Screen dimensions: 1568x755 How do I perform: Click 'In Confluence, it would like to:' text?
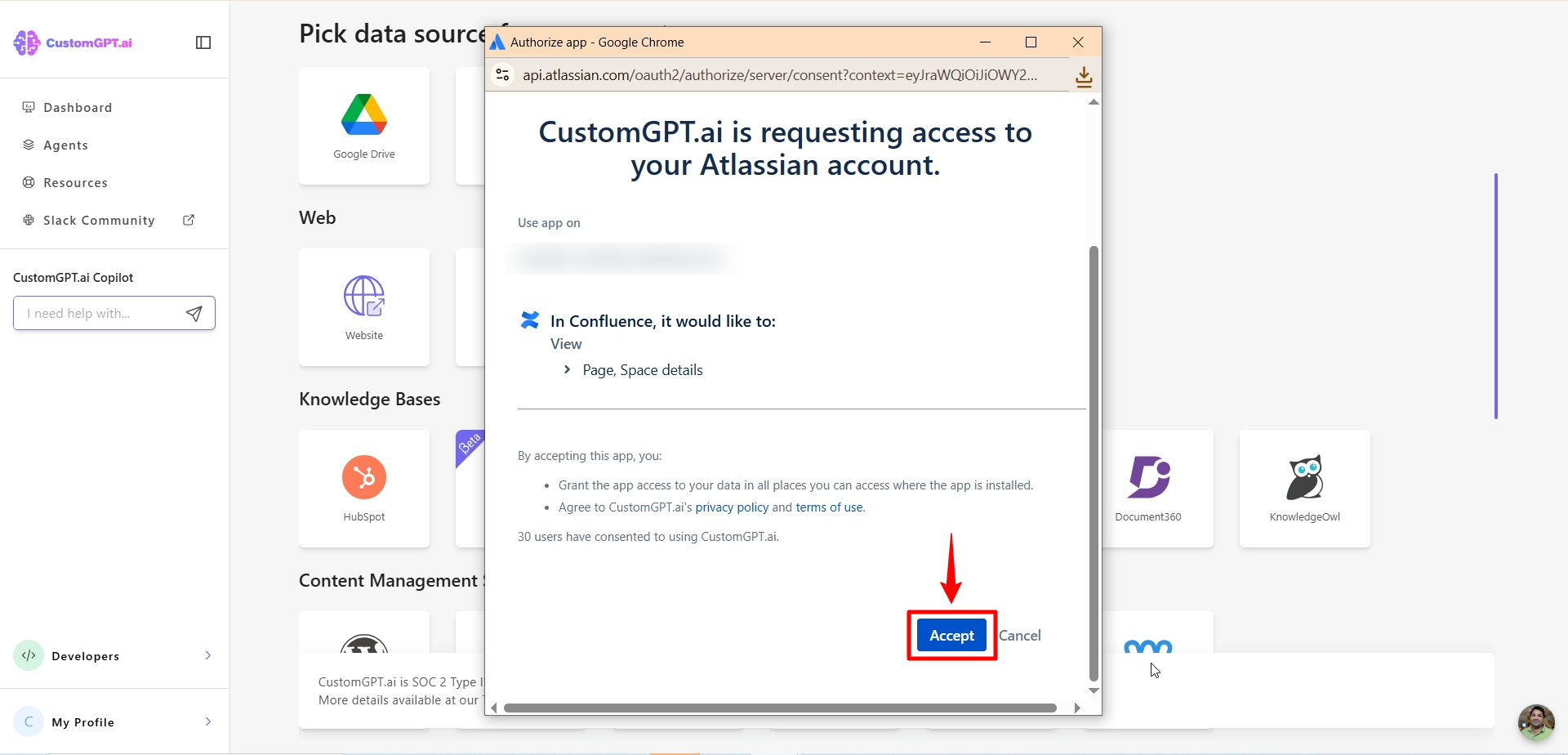click(663, 321)
